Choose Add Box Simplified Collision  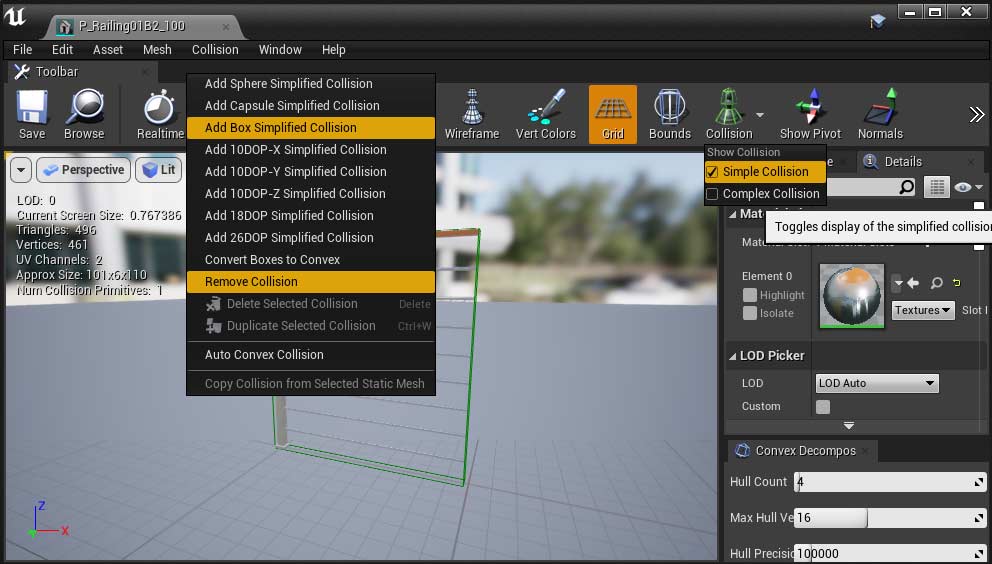pyautogui.click(x=280, y=128)
